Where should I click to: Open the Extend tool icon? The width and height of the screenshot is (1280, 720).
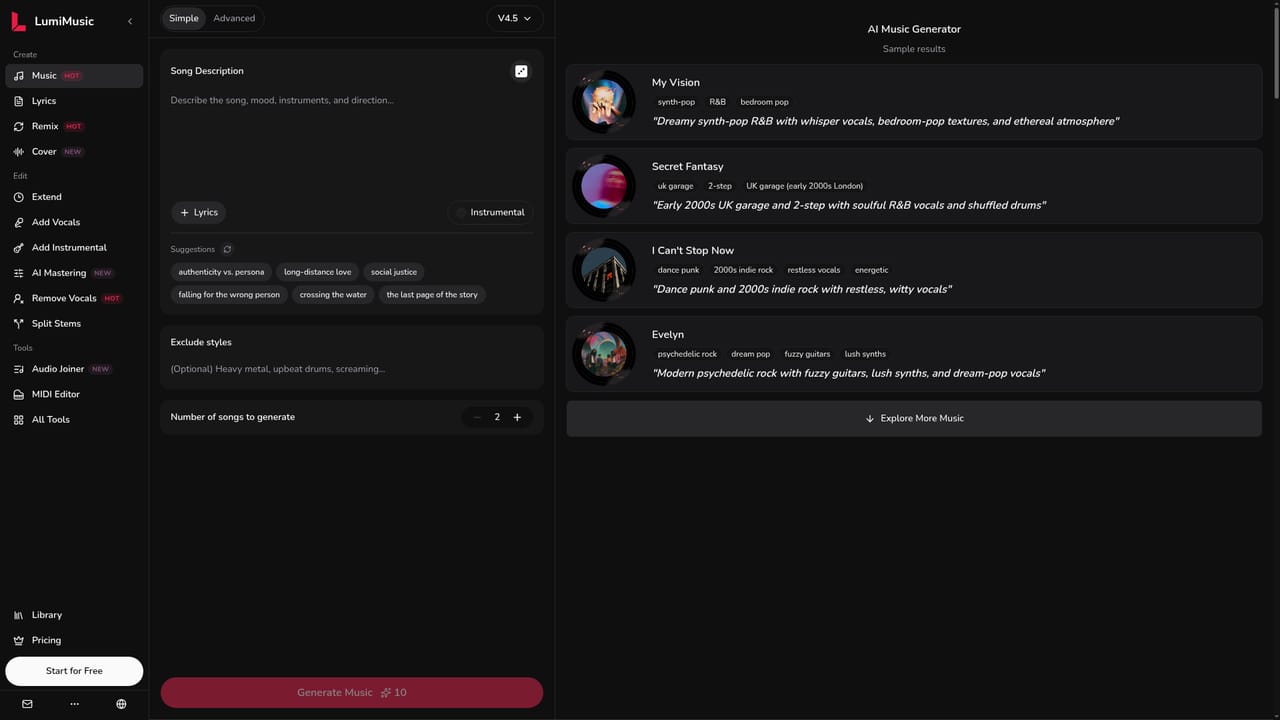pos(19,197)
